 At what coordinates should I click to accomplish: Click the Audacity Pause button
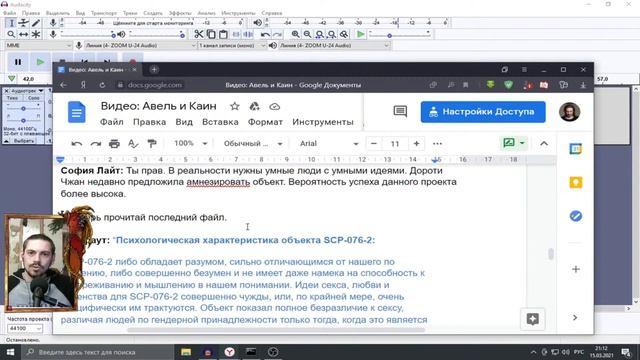click(x=18, y=62)
